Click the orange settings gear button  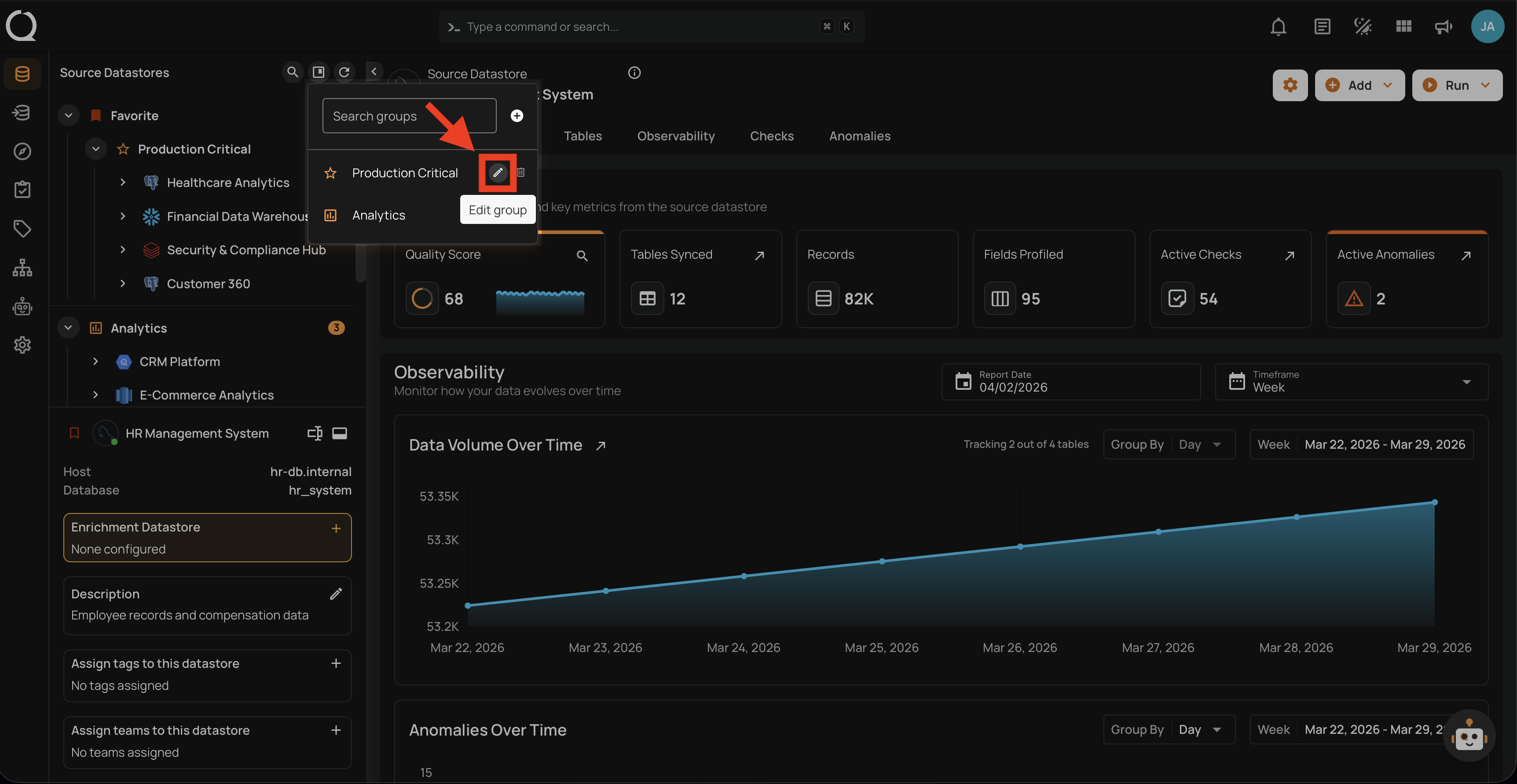[1290, 85]
